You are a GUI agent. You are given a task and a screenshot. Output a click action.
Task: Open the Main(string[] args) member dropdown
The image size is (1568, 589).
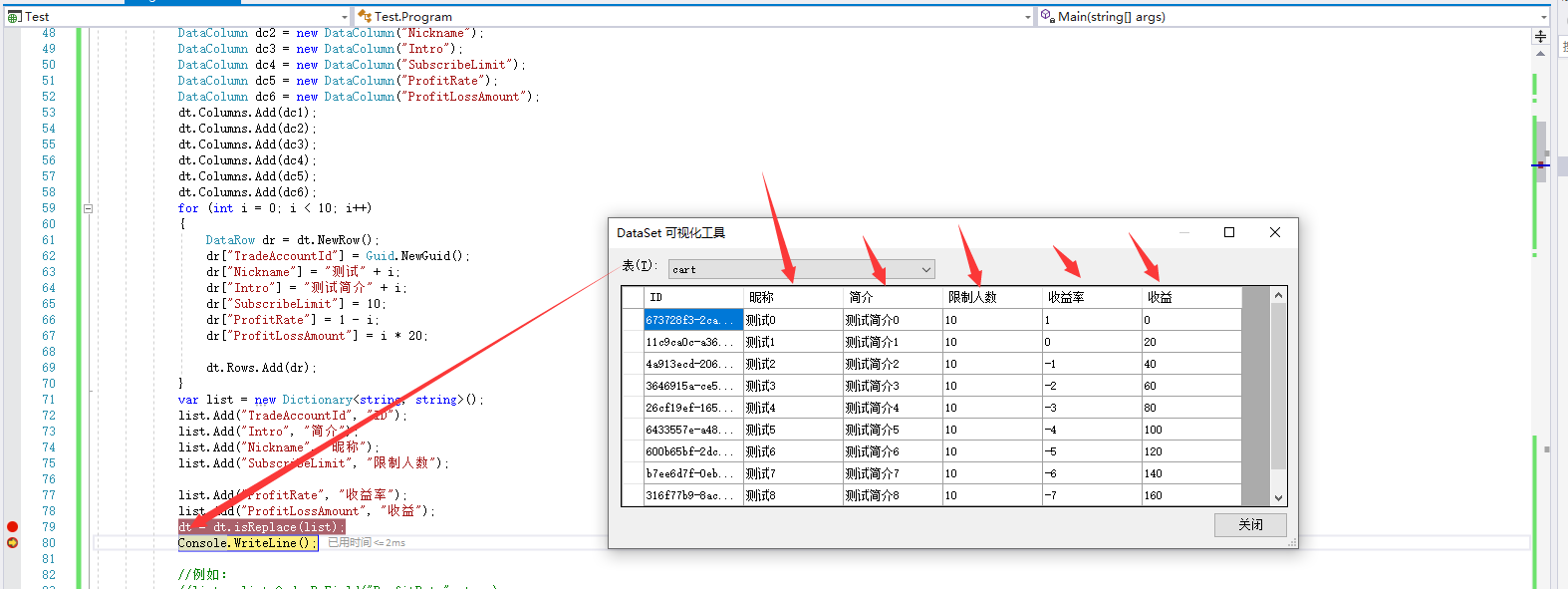(x=1293, y=16)
